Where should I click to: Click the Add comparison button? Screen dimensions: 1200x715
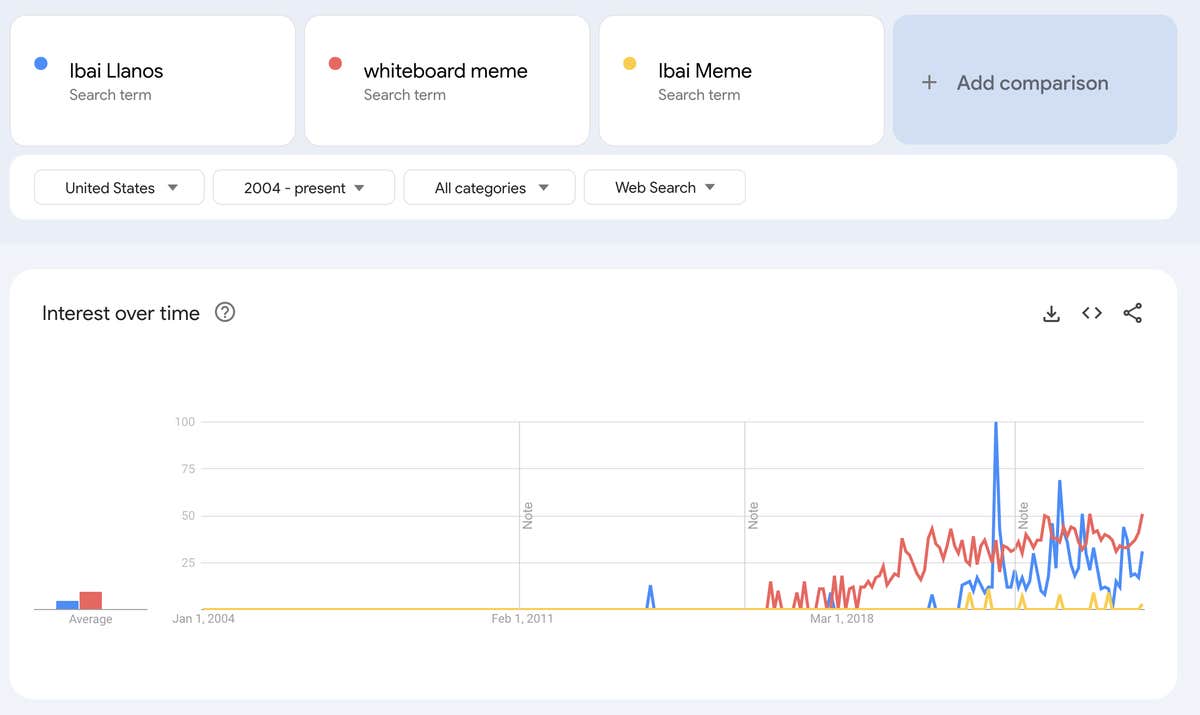pyautogui.click(x=1033, y=82)
